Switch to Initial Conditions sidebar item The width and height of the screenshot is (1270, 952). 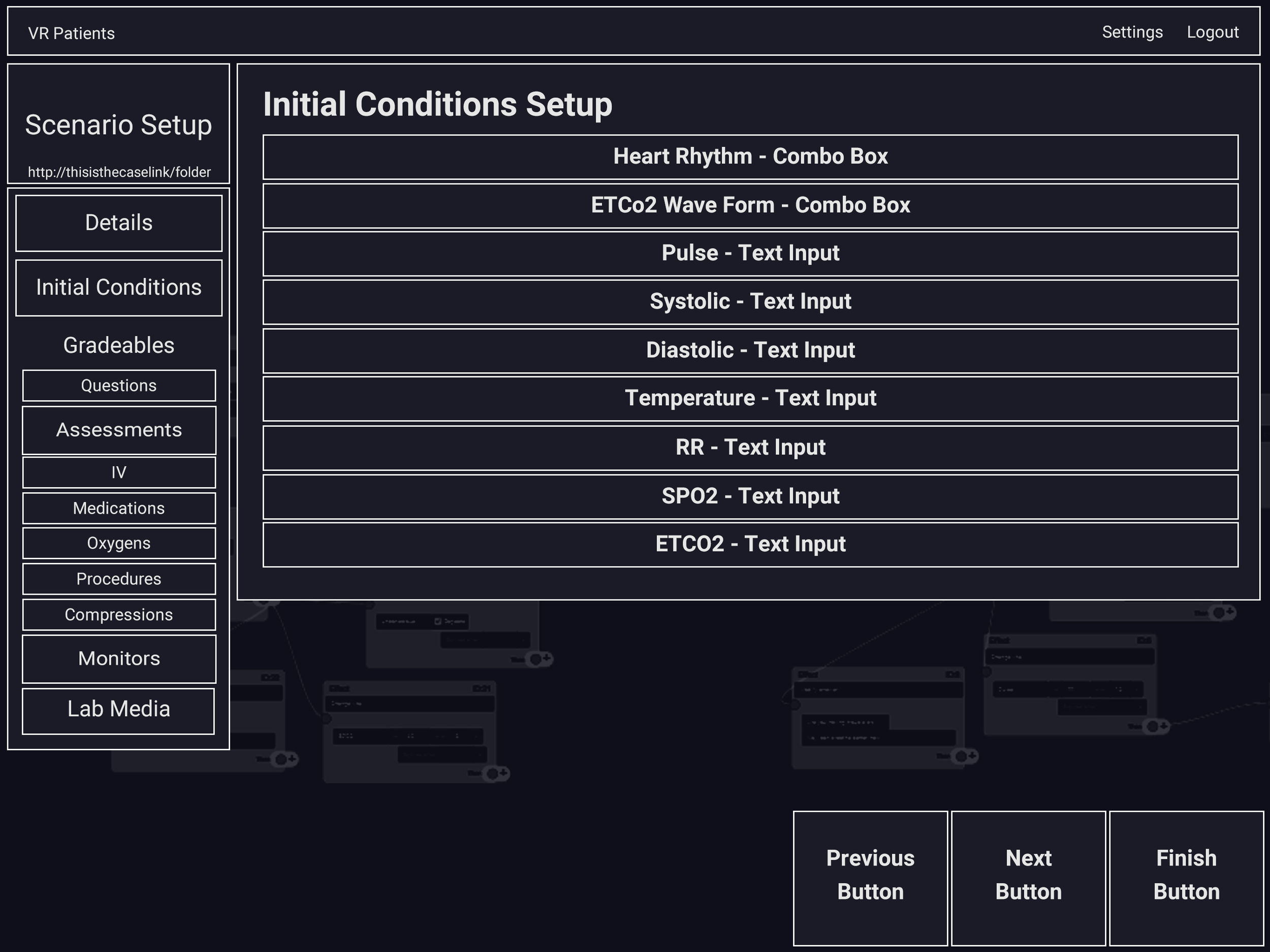click(118, 288)
